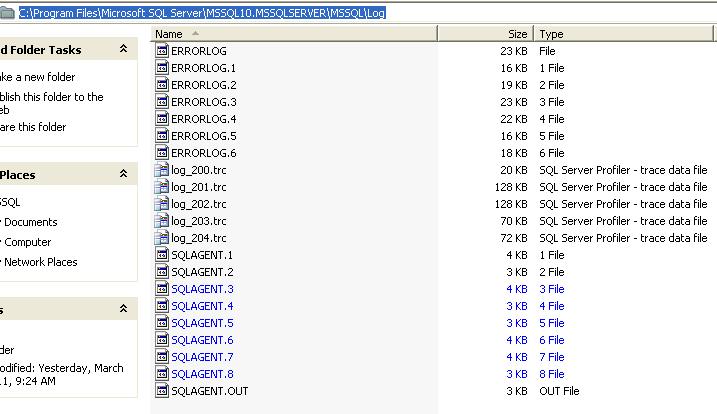Image resolution: width=717 pixels, height=414 pixels.
Task: Select the log_202.trc file name
Action: [198, 204]
